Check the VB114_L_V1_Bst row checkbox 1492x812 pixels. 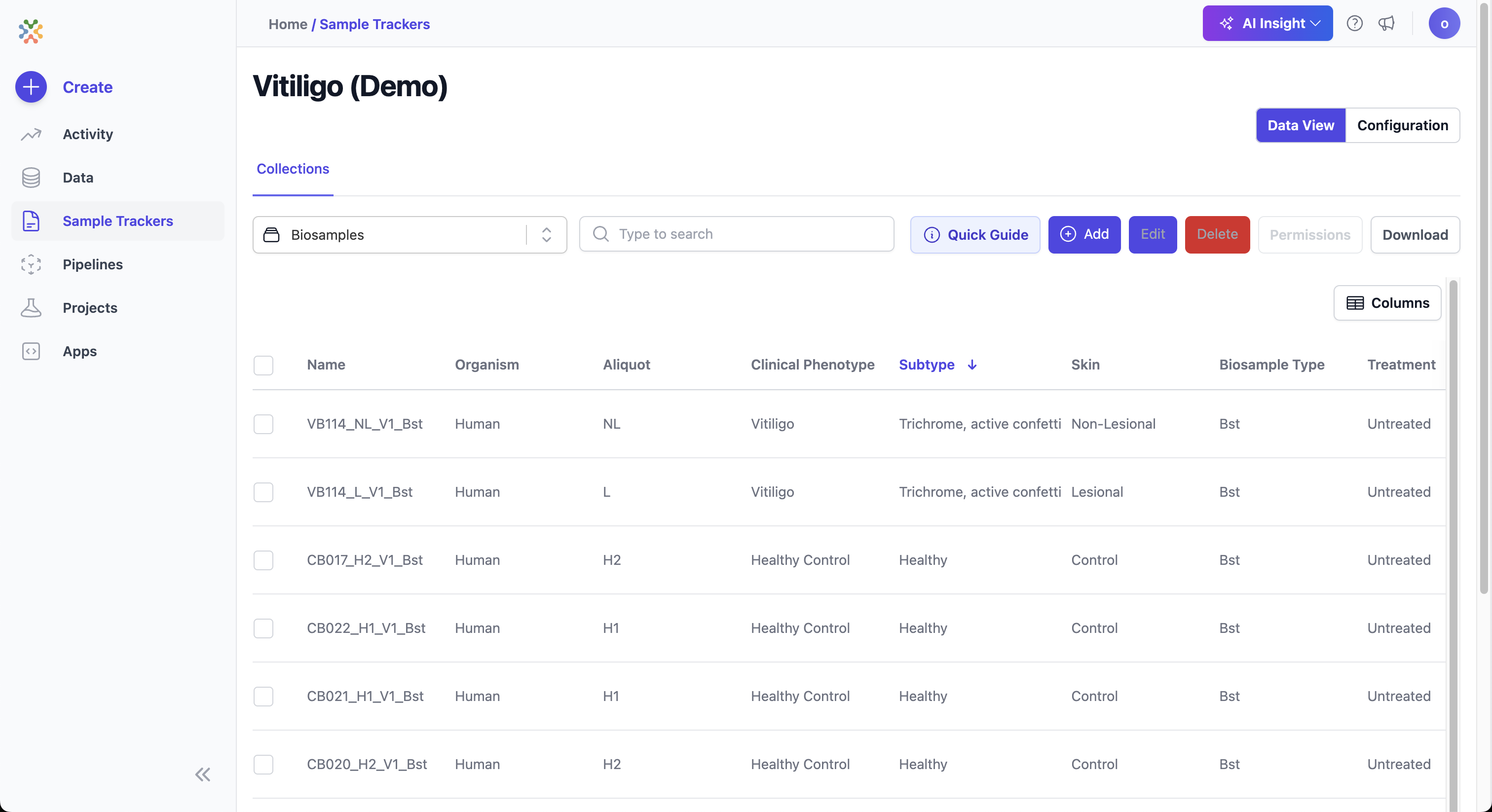point(263,492)
